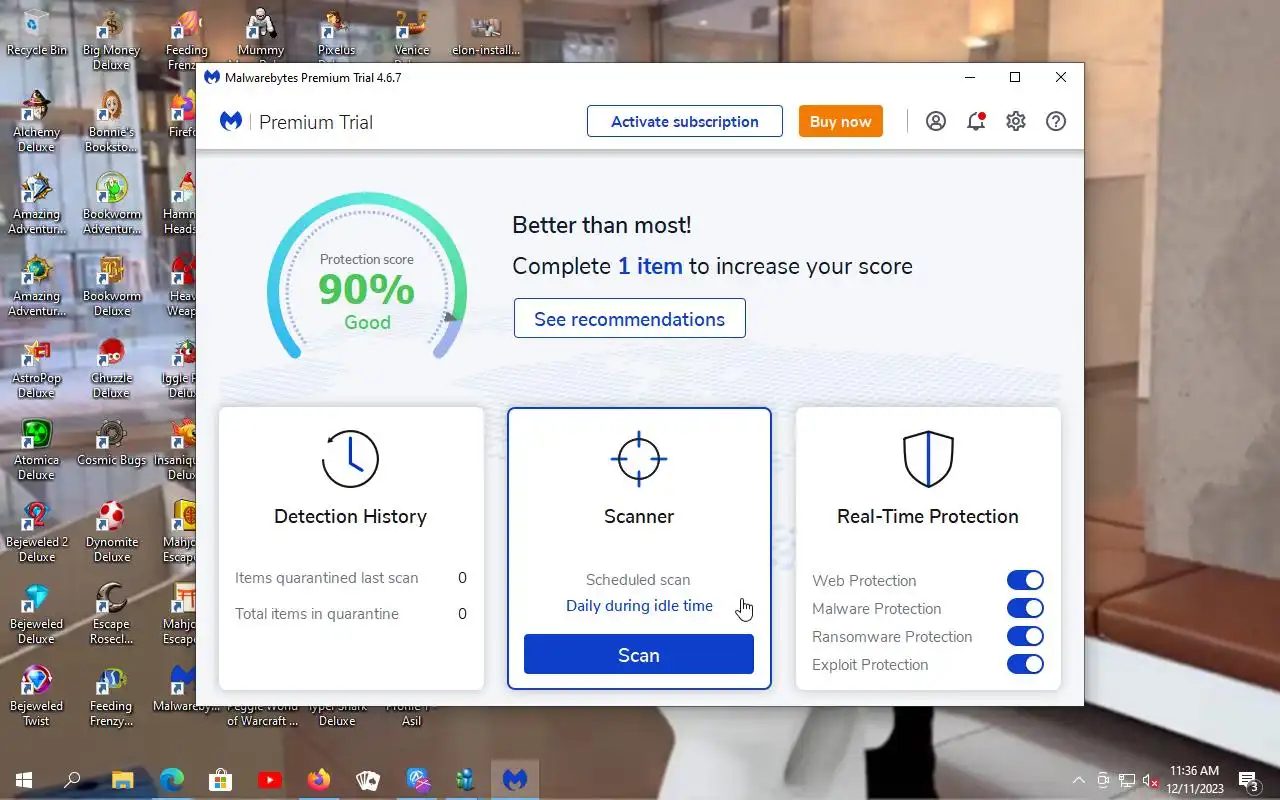
Task: Click Total items in quarantine row
Action: tap(351, 614)
